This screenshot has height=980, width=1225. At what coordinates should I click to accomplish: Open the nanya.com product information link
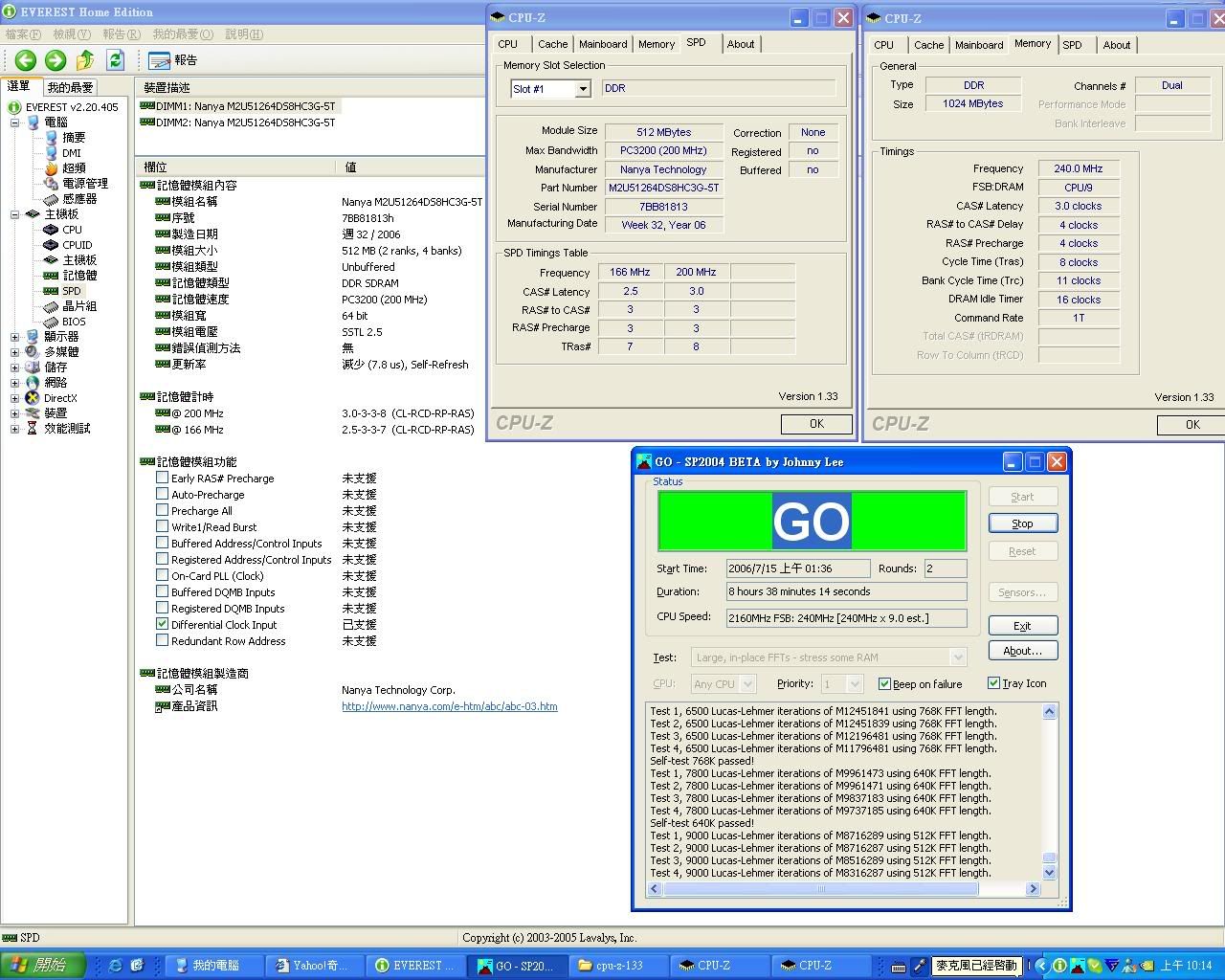pos(449,706)
